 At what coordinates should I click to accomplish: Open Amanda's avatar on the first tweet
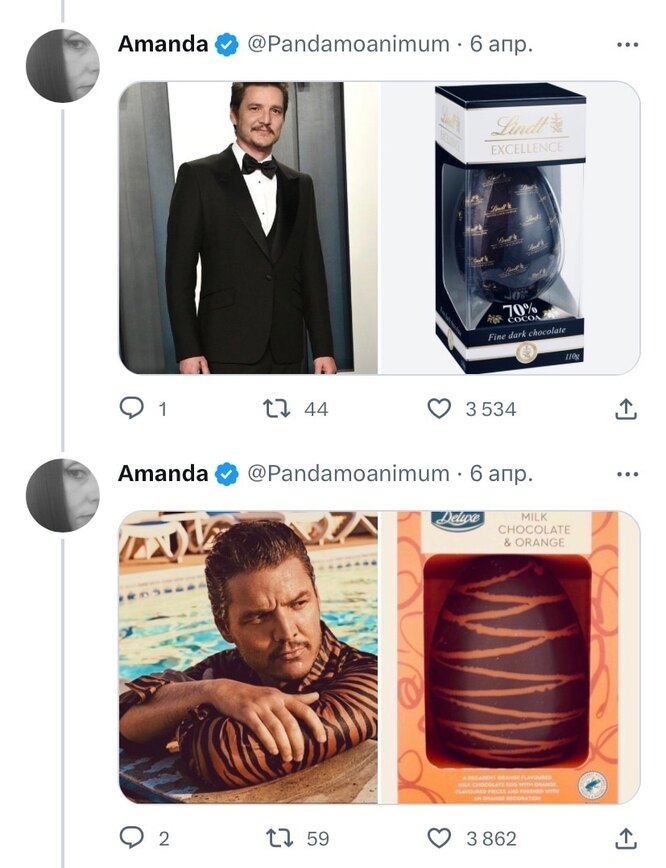[62, 66]
